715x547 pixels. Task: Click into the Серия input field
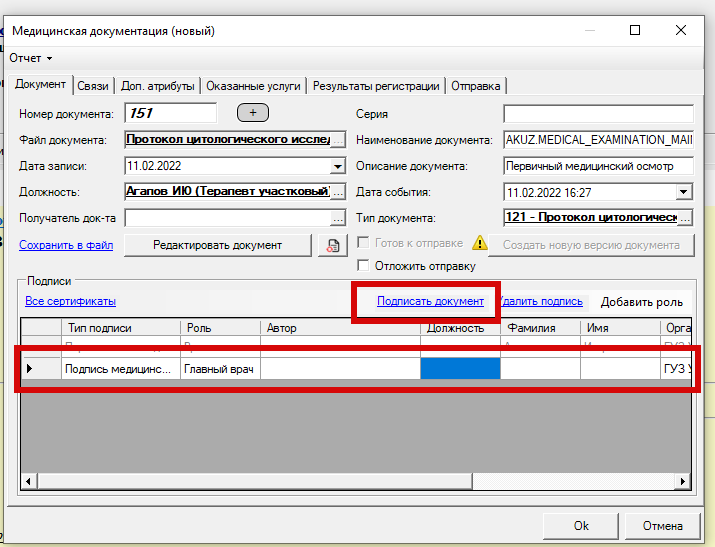pyautogui.click(x=598, y=114)
